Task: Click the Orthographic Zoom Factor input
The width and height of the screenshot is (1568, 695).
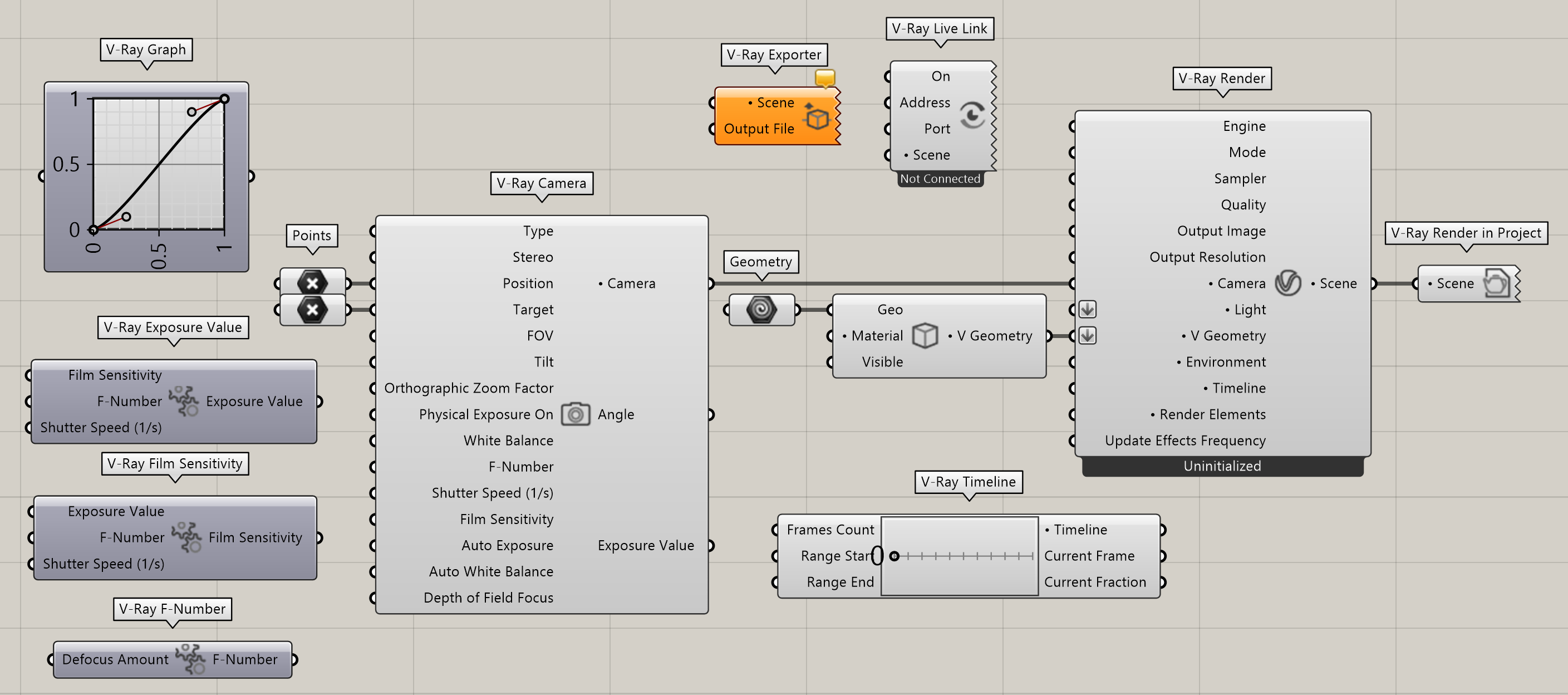Action: pos(469,388)
